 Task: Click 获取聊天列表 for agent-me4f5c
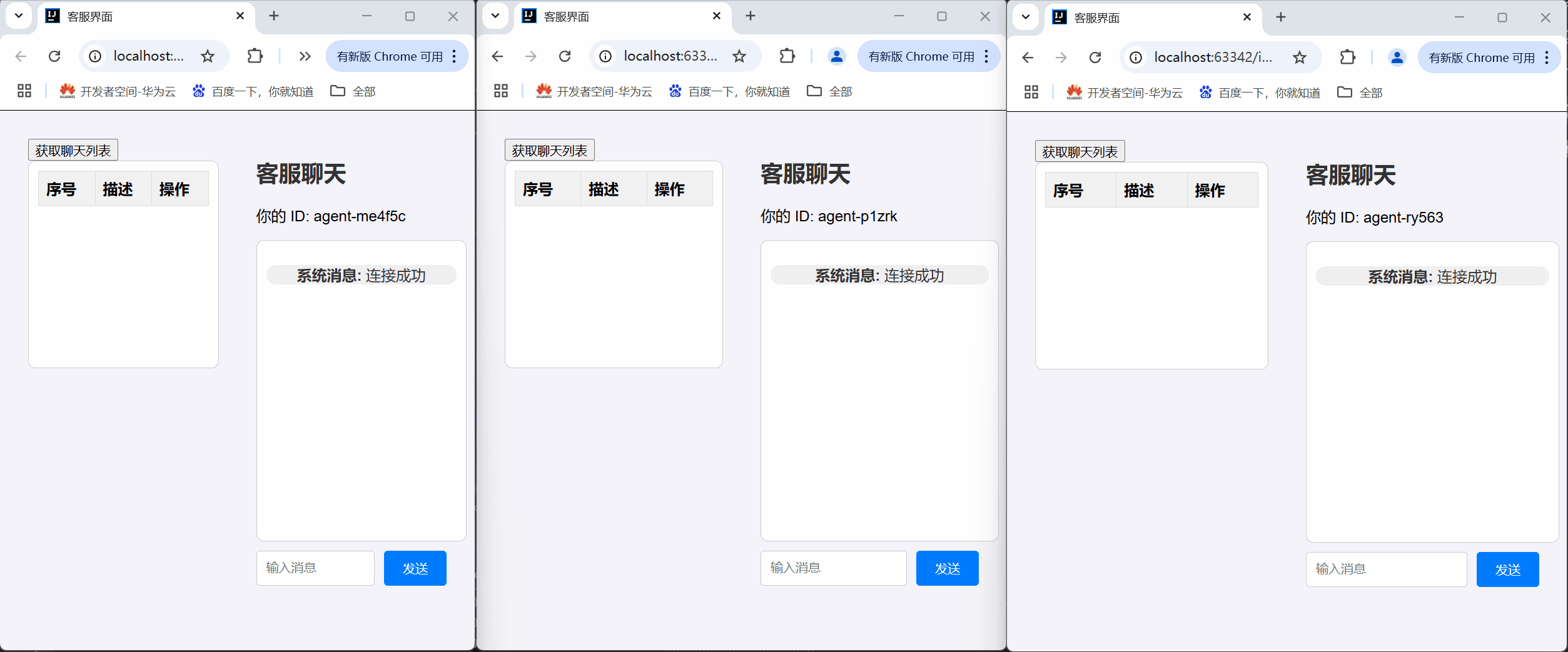(x=73, y=149)
